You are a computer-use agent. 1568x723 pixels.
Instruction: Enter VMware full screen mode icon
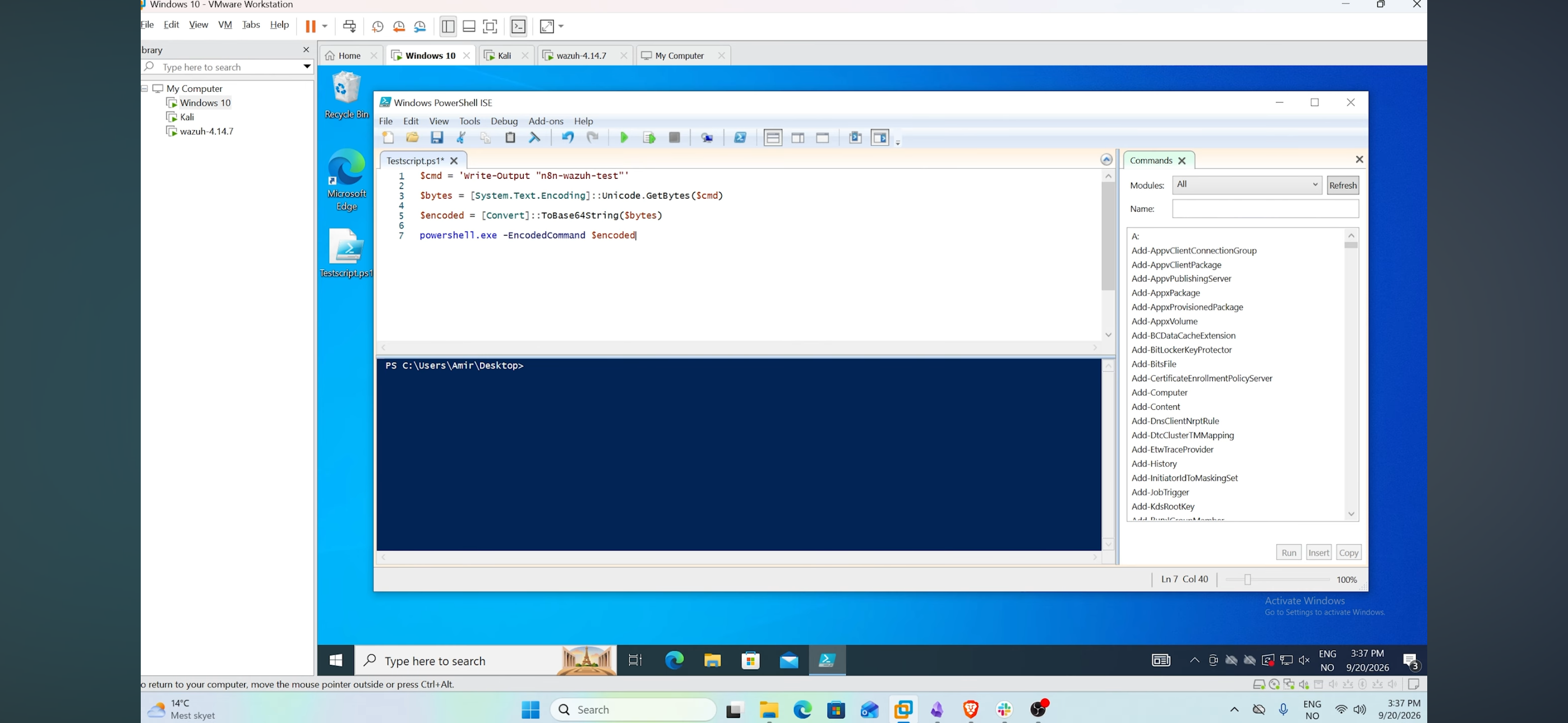click(x=490, y=26)
